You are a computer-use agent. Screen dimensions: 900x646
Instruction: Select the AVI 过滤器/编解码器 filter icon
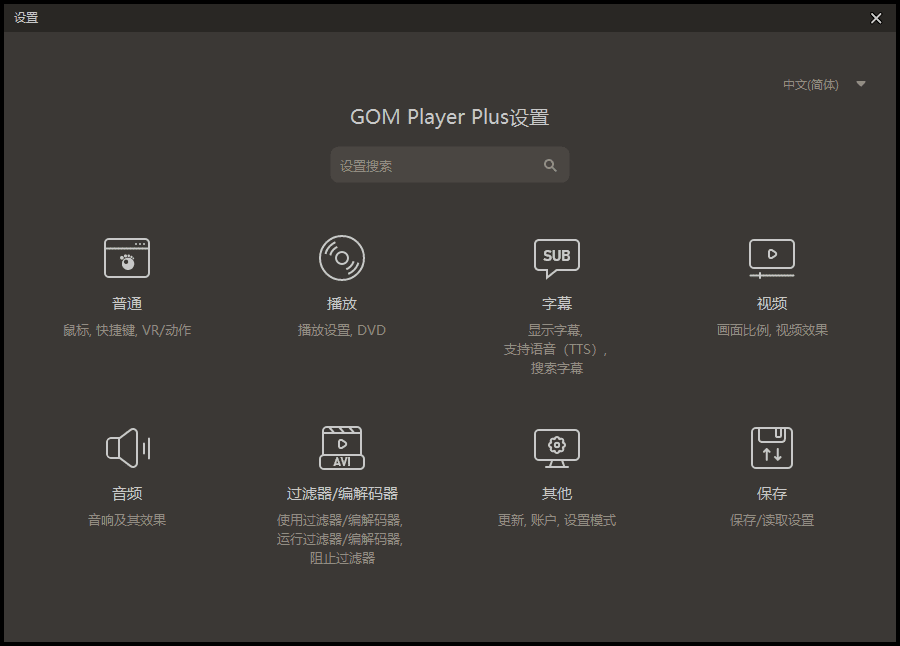click(342, 447)
